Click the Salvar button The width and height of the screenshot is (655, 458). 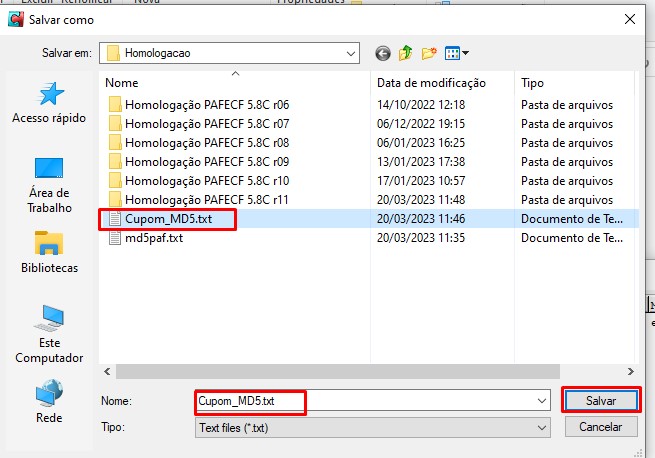[x=601, y=401]
